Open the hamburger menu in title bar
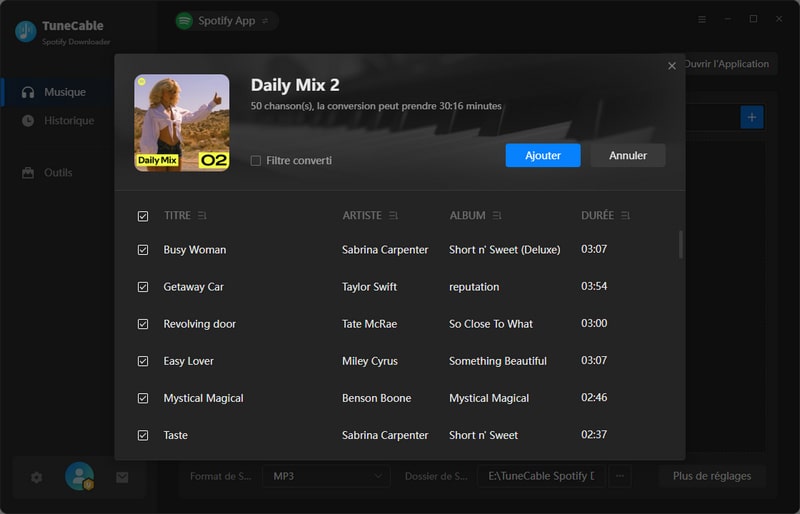The image size is (800, 514). pos(701,19)
